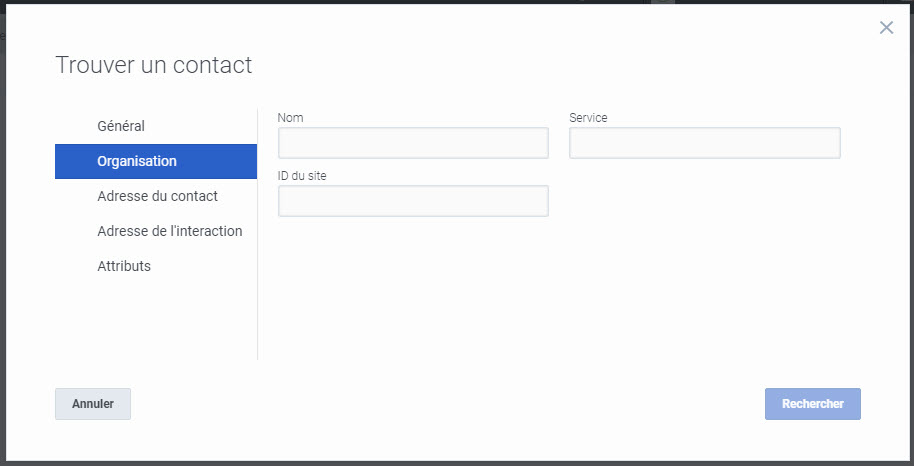
Task: Click the ID du site label
Action: [x=302, y=176]
